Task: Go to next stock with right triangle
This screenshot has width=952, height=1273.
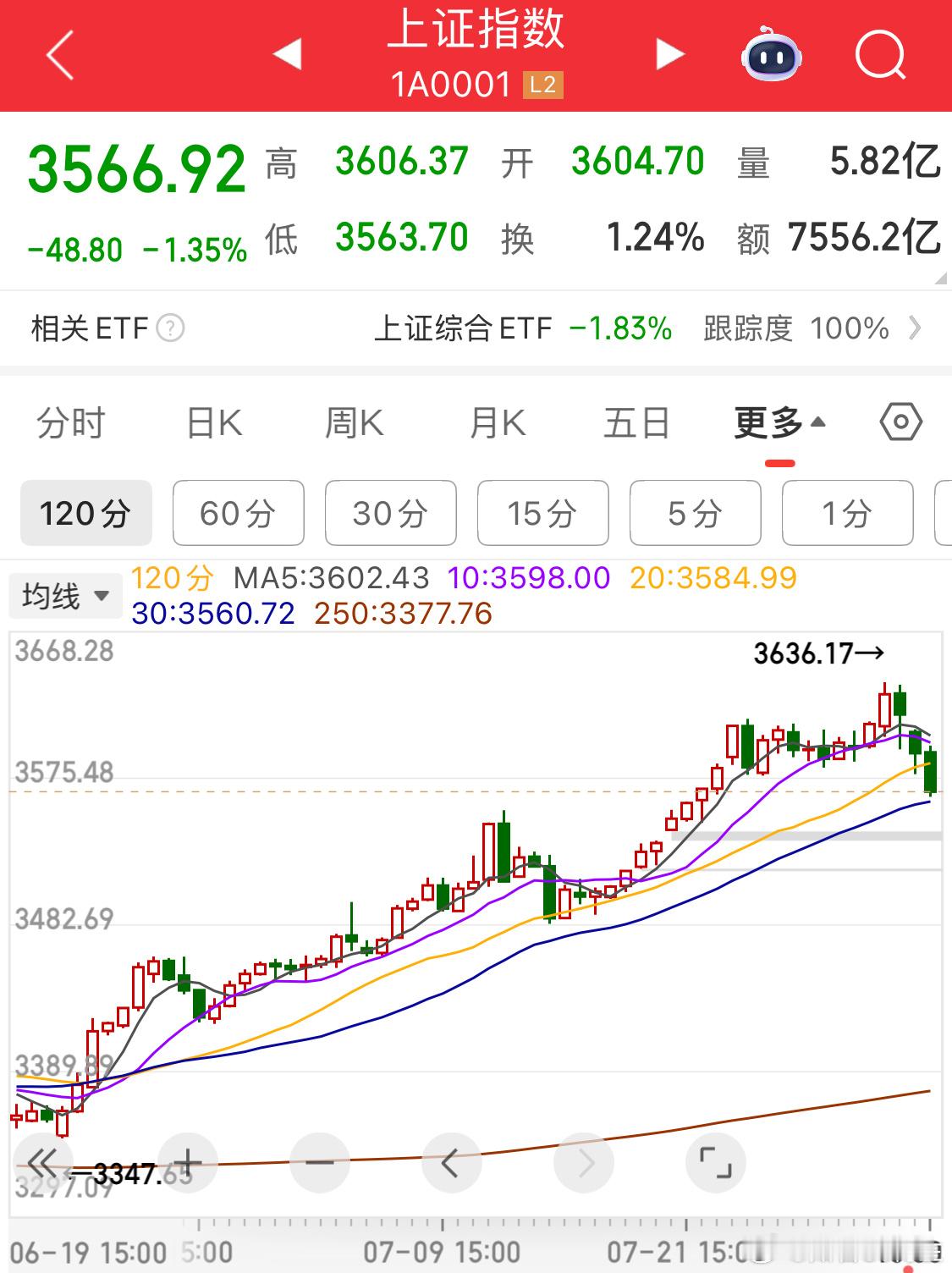Action: click(x=670, y=55)
